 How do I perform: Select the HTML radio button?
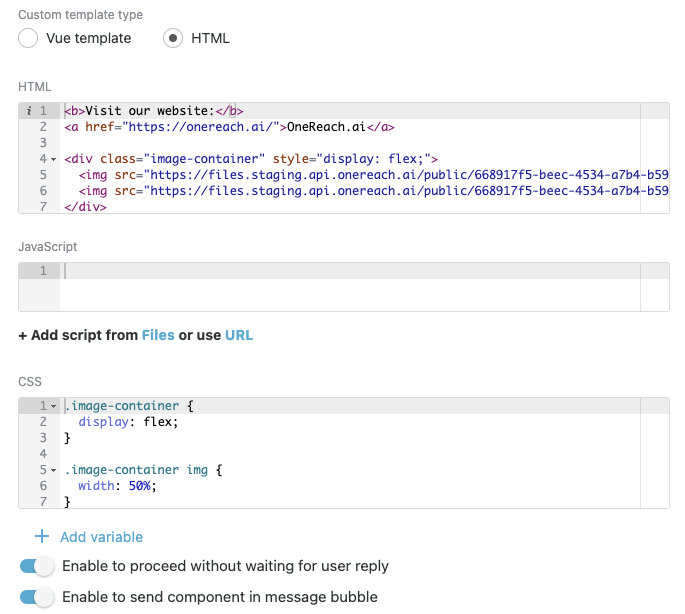(x=174, y=38)
